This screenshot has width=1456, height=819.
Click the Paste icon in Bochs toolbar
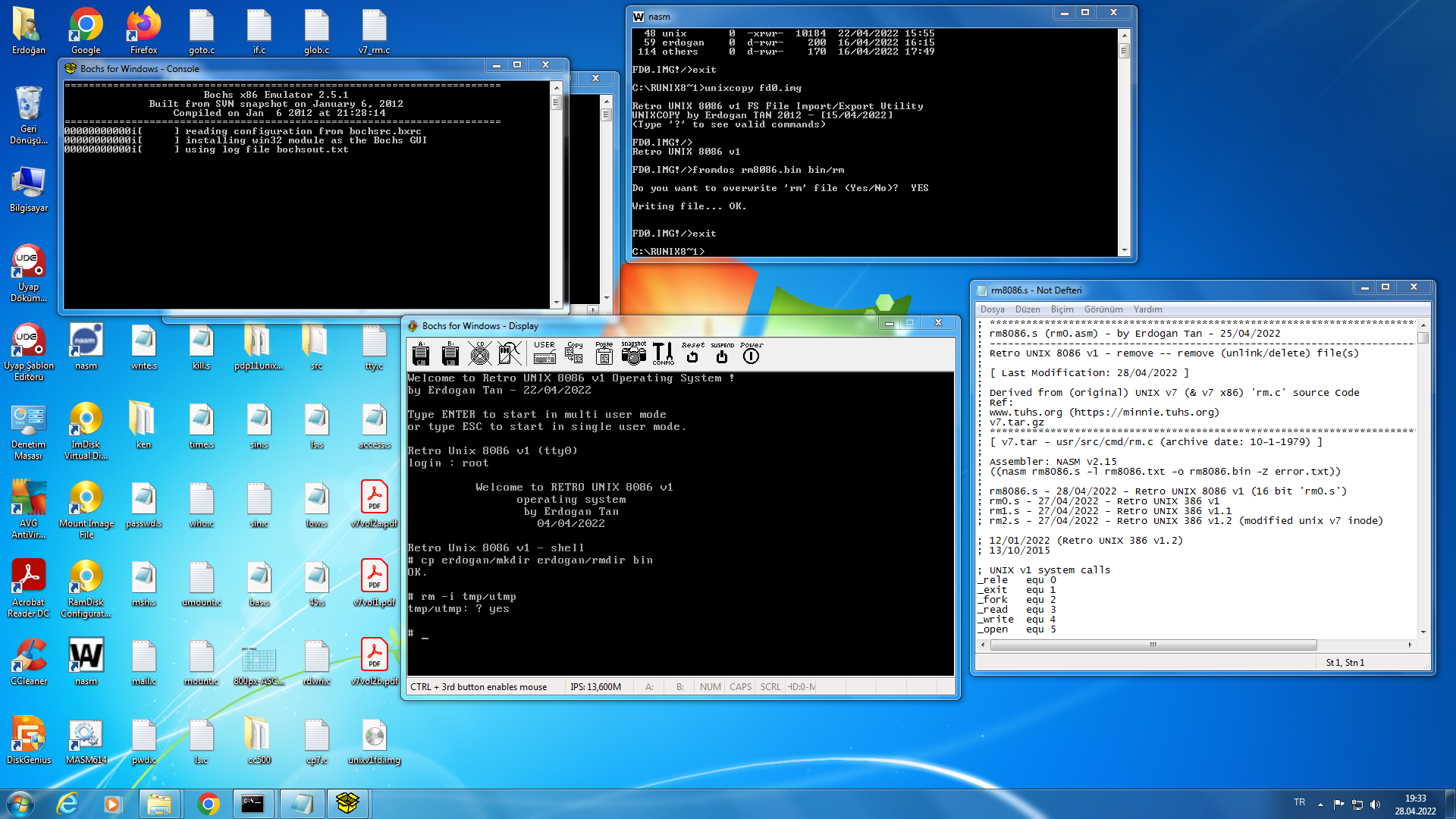click(x=604, y=353)
